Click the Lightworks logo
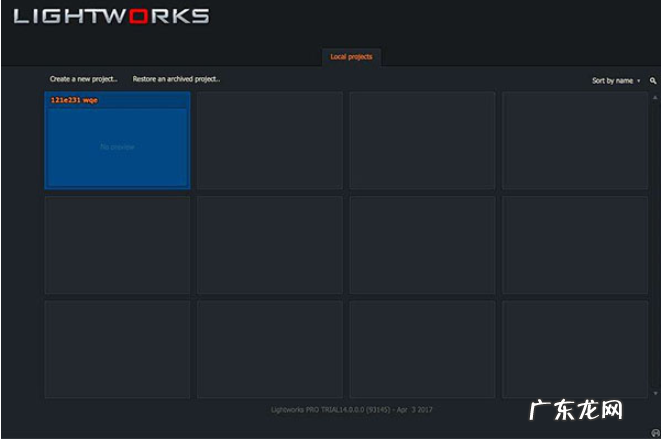This screenshot has width=662, height=439. [x=111, y=16]
